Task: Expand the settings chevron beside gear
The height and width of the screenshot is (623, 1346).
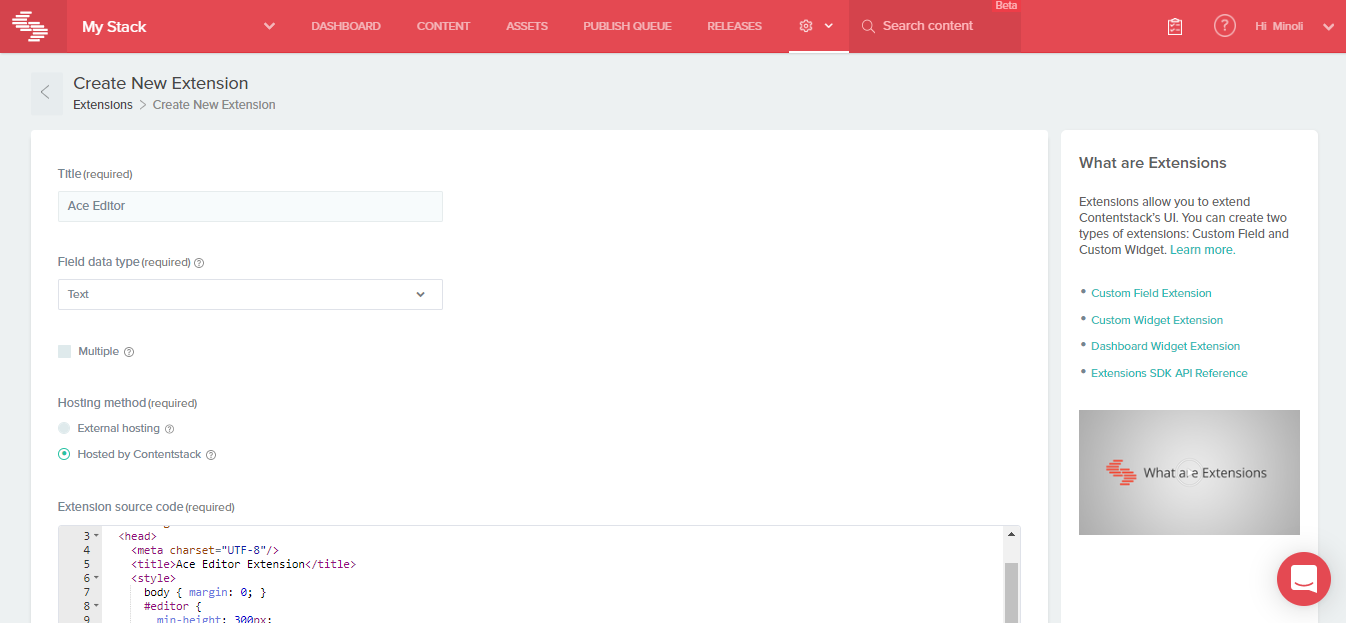Action: click(x=829, y=26)
